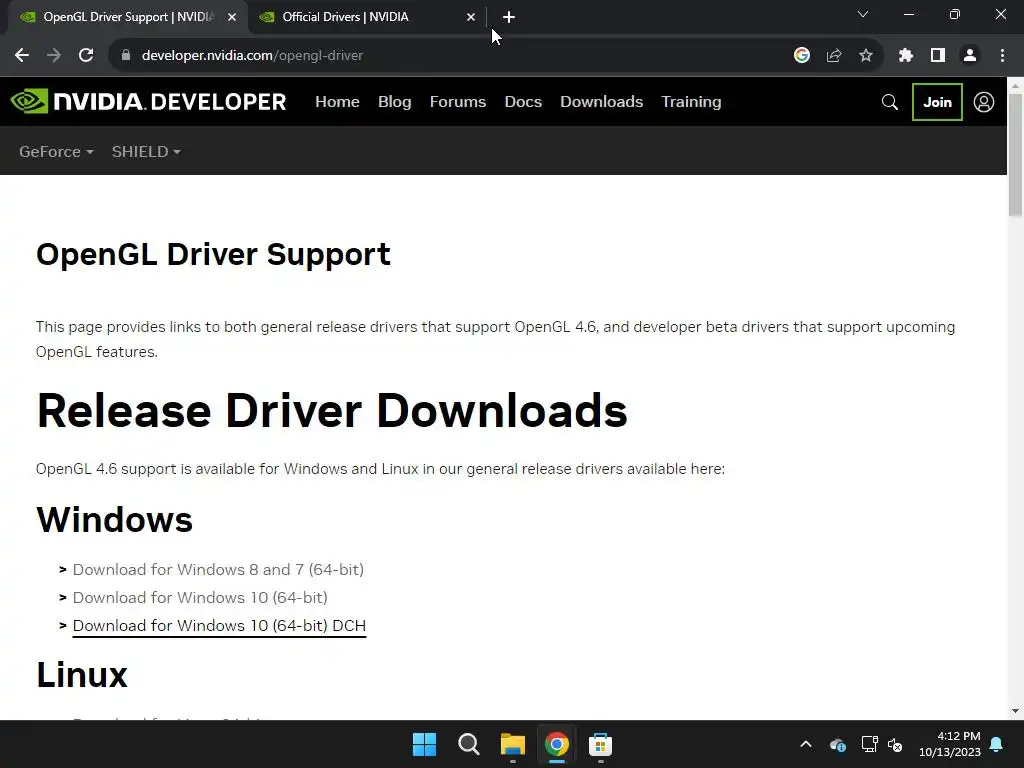
Task: Open the Training nav item
Action: pyautogui.click(x=691, y=102)
